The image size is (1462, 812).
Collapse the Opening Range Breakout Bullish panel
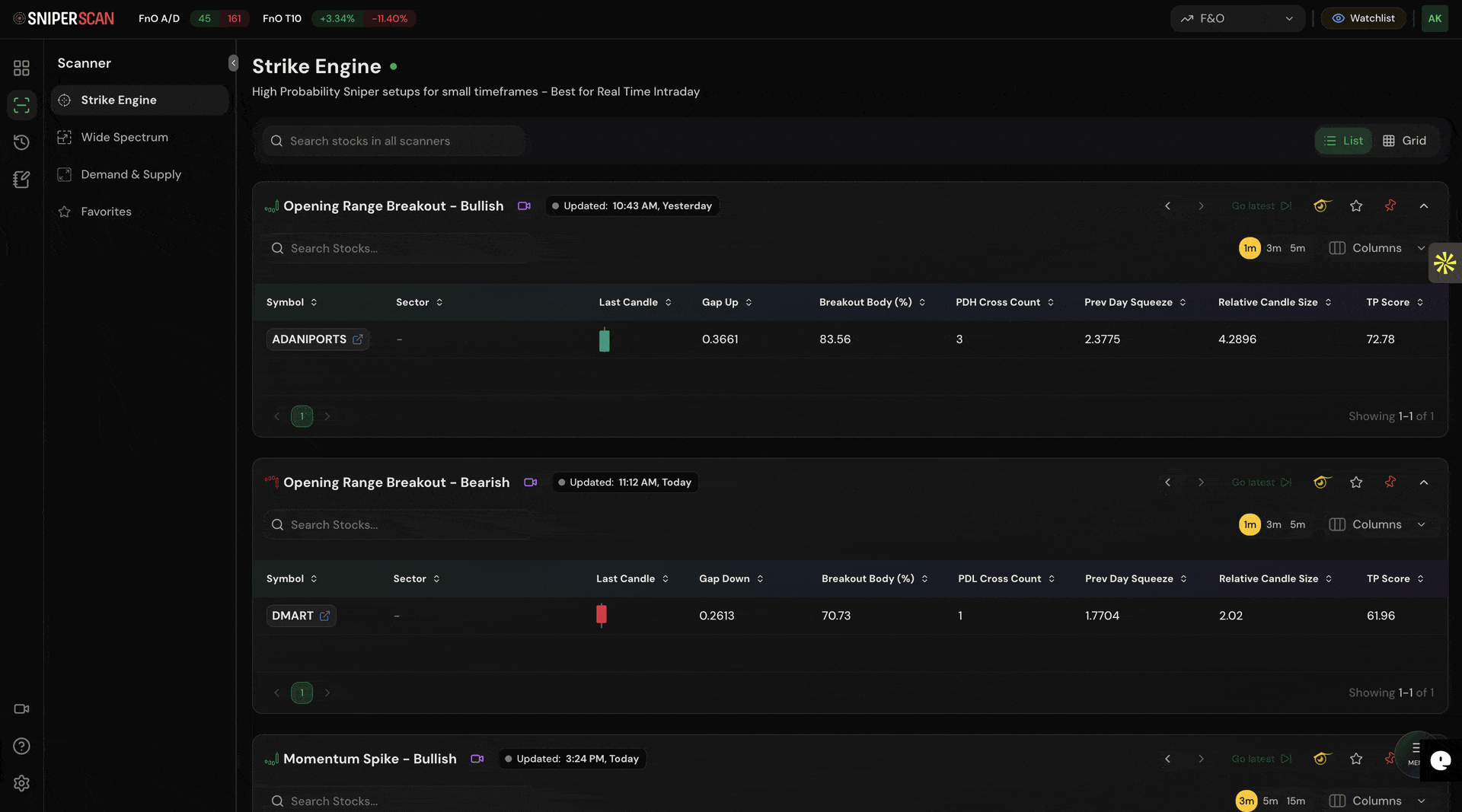pos(1424,206)
